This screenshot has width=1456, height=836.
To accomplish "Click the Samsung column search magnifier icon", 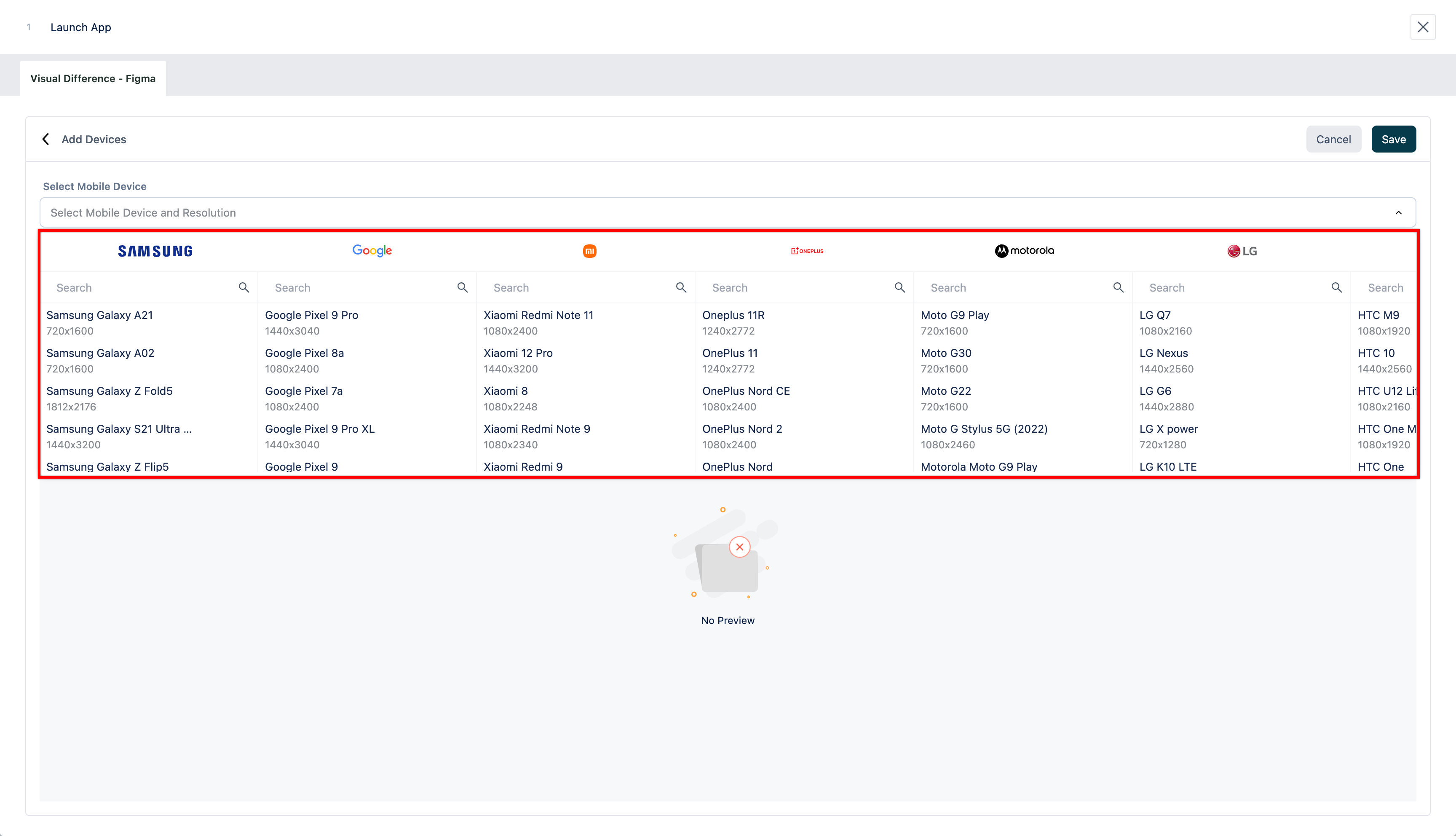I will pos(244,288).
